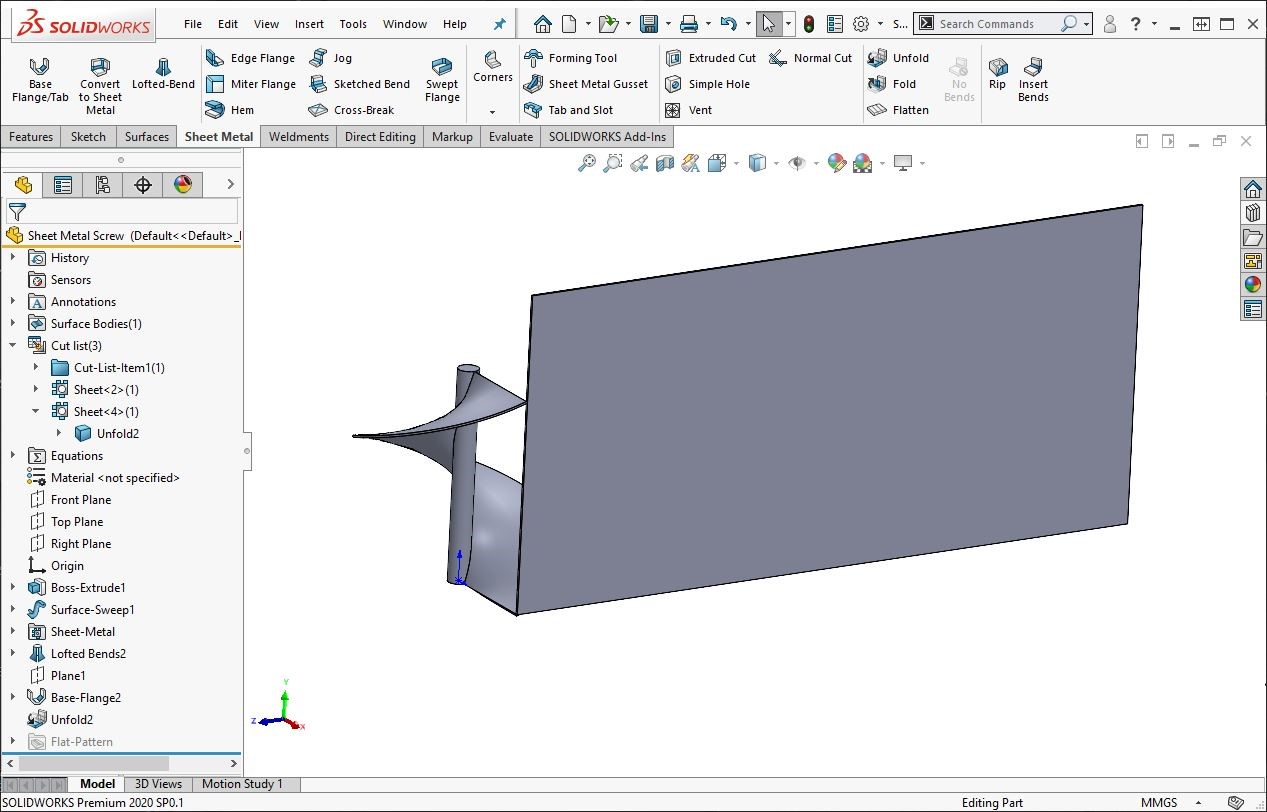This screenshot has height=812, width=1267.
Task: Open the Motion Study 1 tab
Action: (x=242, y=784)
